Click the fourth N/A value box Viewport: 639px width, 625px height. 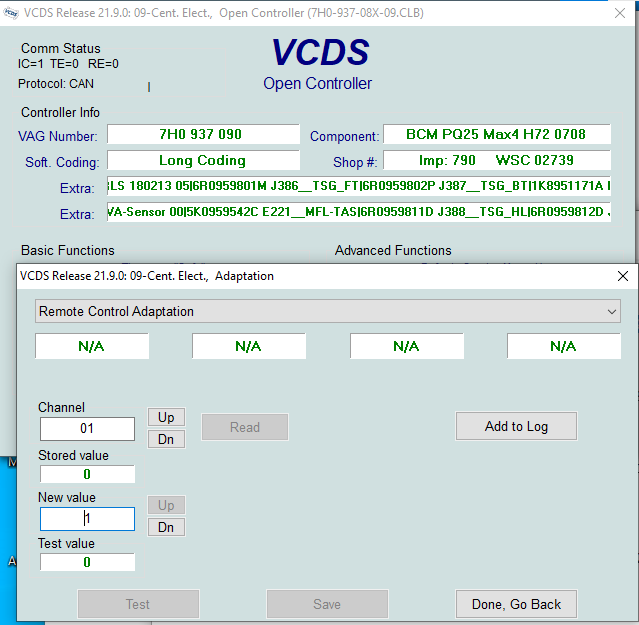[564, 346]
